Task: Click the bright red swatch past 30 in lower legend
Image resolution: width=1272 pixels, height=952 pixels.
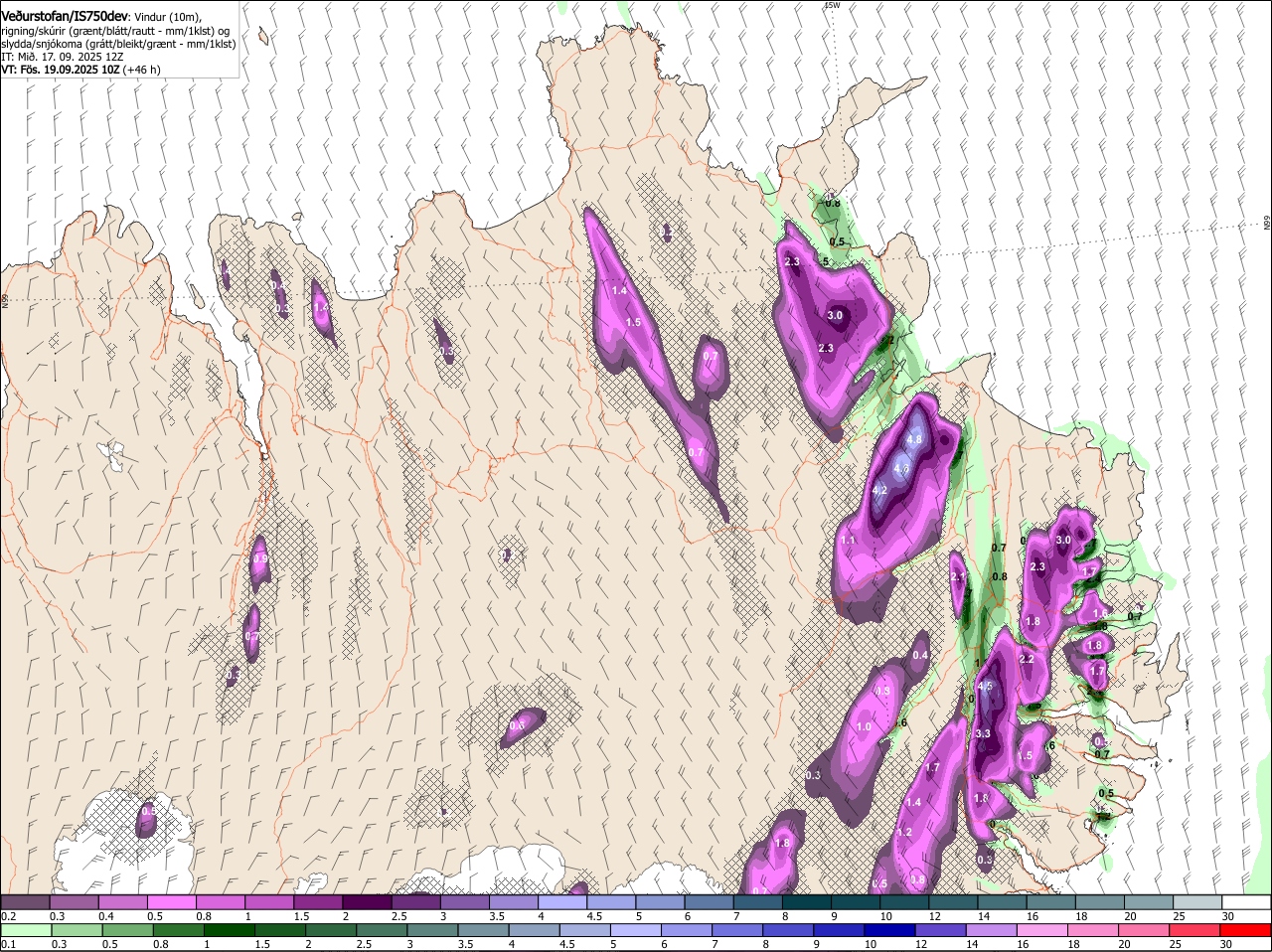Action: tap(1247, 930)
